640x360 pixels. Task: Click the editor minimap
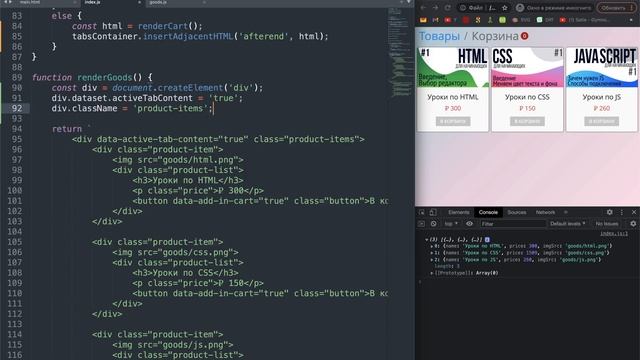(400, 53)
